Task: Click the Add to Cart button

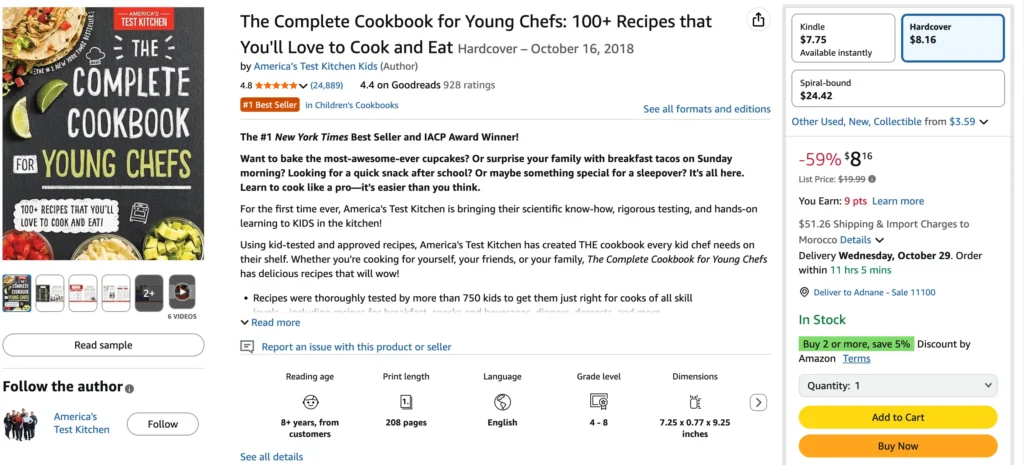Action: 897,417
